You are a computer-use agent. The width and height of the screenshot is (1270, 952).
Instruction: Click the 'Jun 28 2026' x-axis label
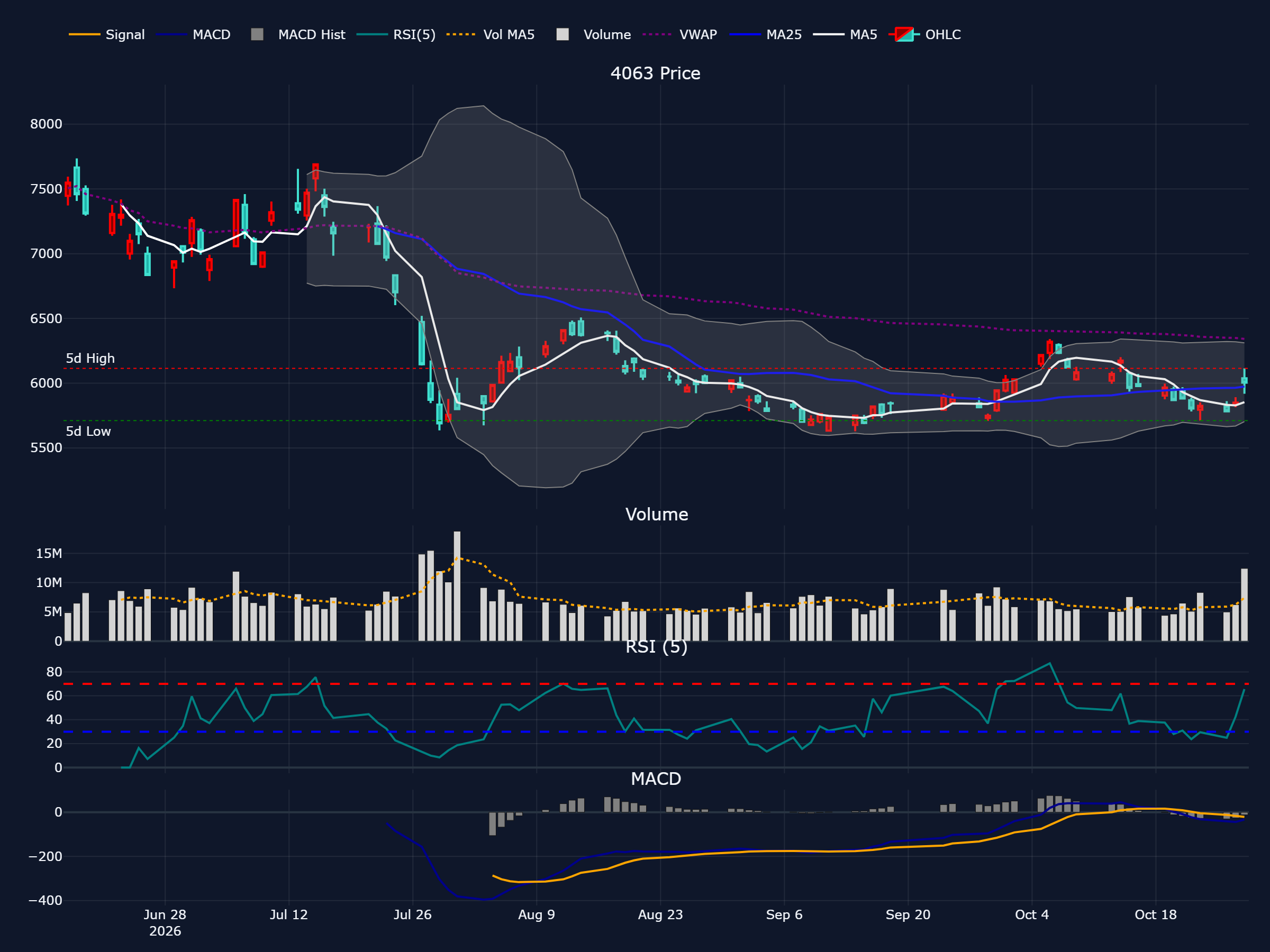[165, 923]
